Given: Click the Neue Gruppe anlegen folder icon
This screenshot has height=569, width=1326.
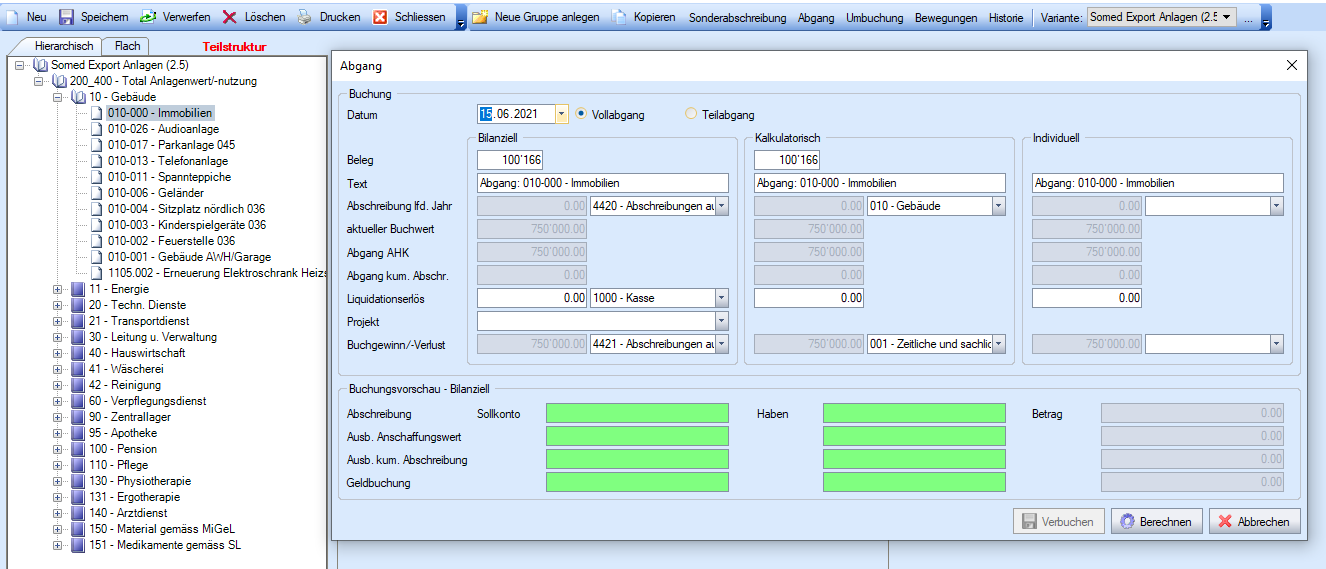Looking at the screenshot, I should click(x=480, y=17).
